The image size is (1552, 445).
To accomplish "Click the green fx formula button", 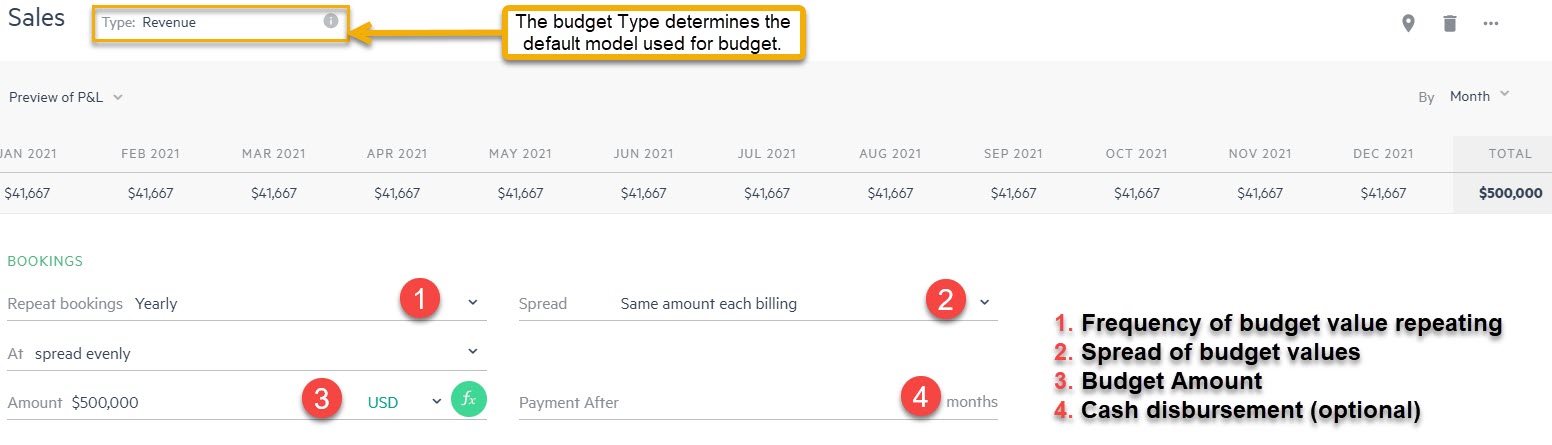I will (x=468, y=401).
